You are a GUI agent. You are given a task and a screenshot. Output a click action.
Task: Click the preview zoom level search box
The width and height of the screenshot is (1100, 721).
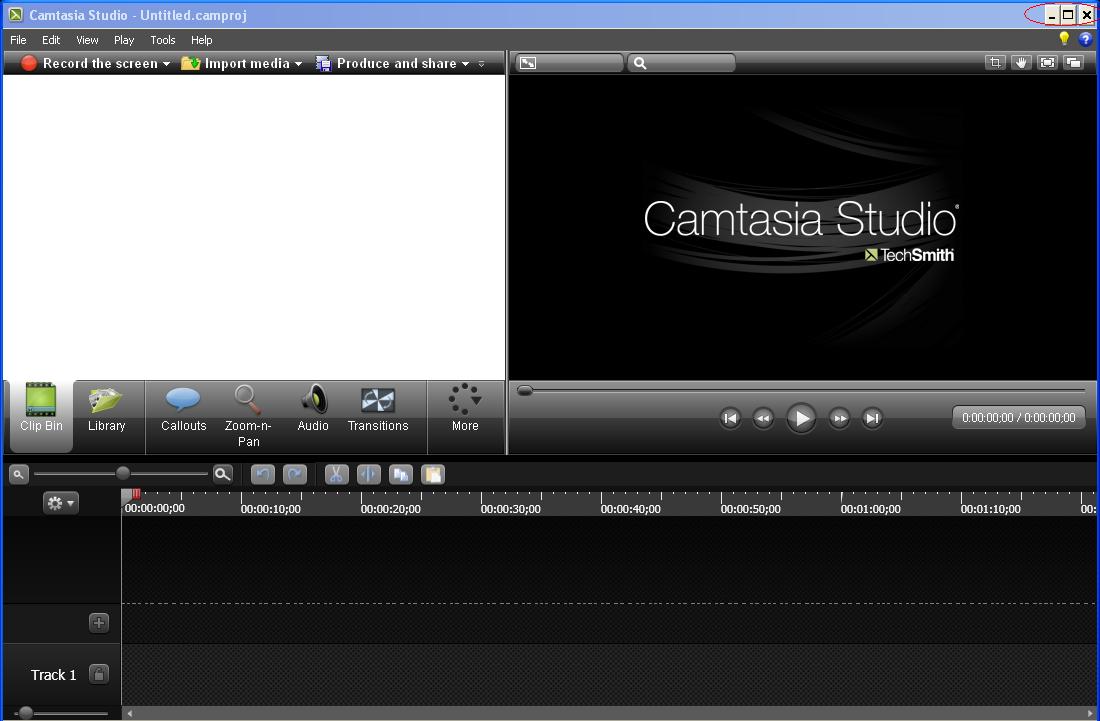click(x=681, y=63)
